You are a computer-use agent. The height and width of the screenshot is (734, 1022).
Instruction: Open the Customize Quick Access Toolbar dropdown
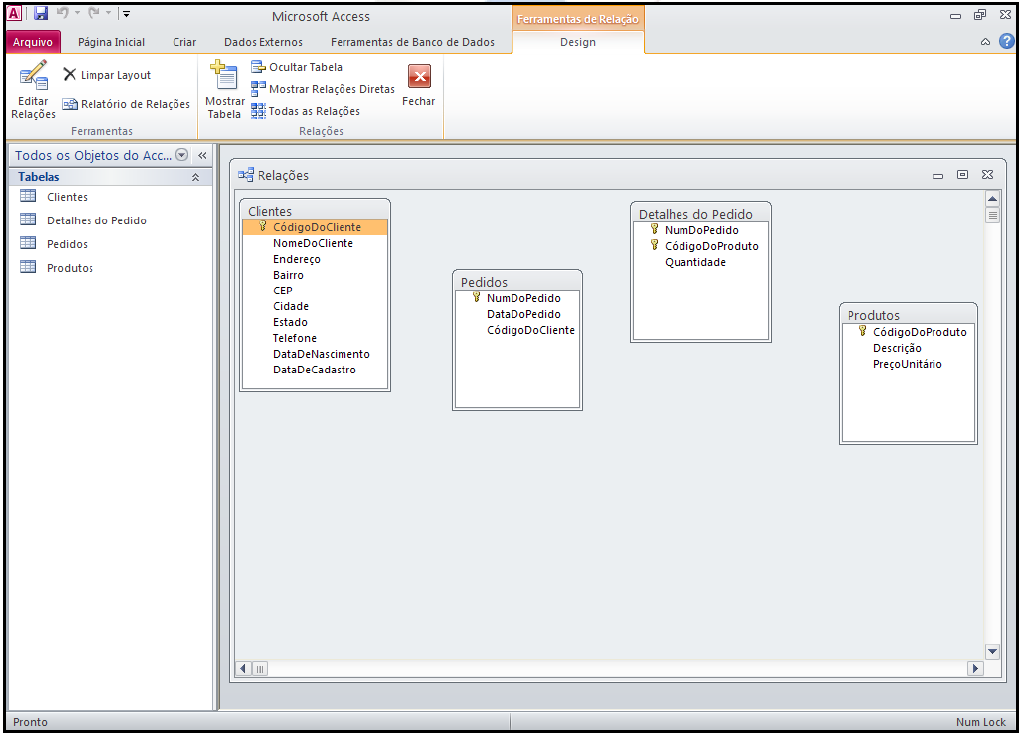(x=127, y=14)
